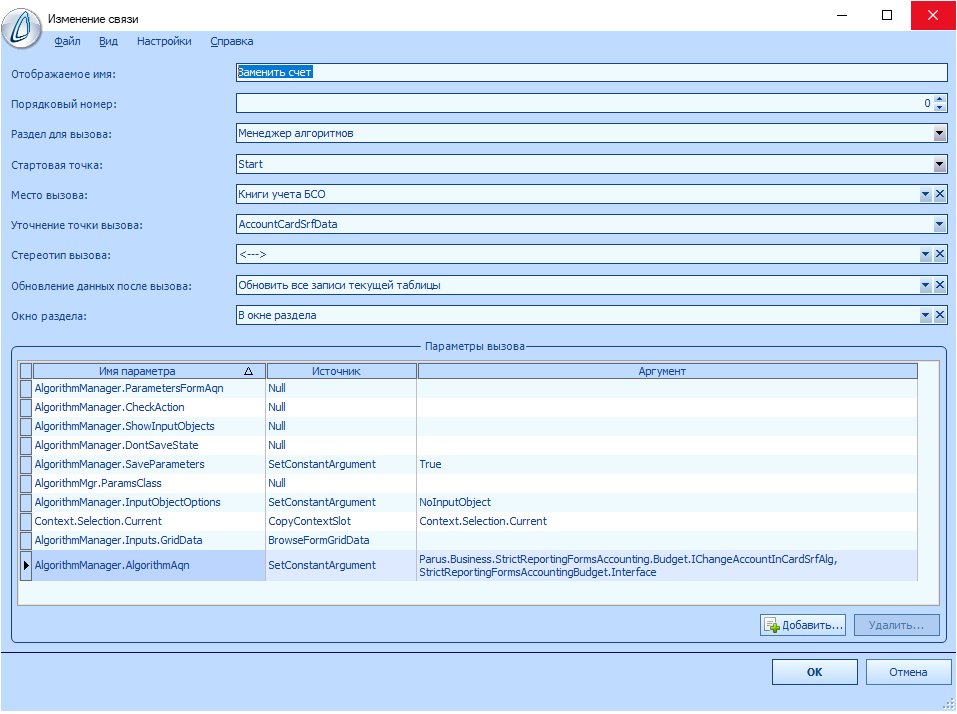
Task: Open the Файл menu
Action: (x=68, y=41)
